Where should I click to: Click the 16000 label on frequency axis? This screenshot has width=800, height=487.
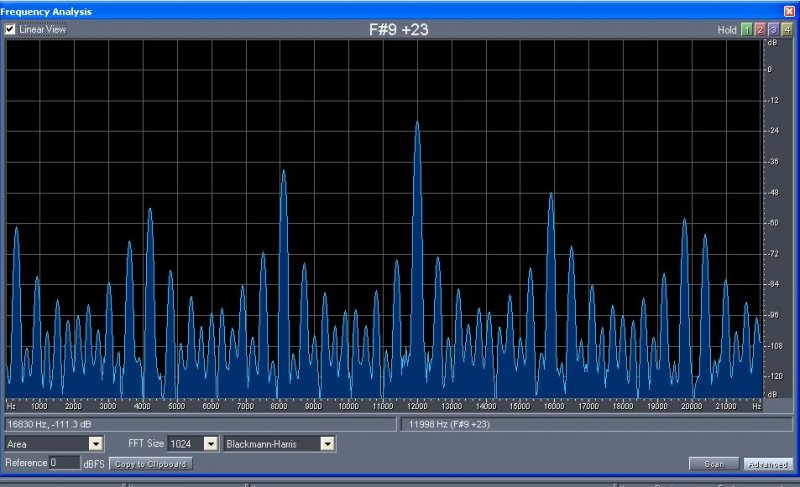[x=554, y=406]
